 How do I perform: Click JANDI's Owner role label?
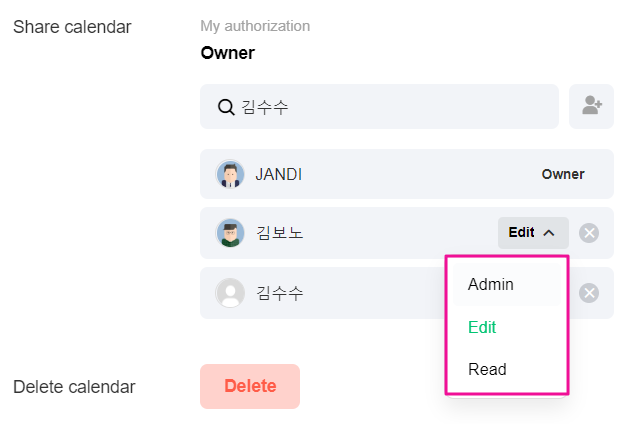click(x=563, y=174)
